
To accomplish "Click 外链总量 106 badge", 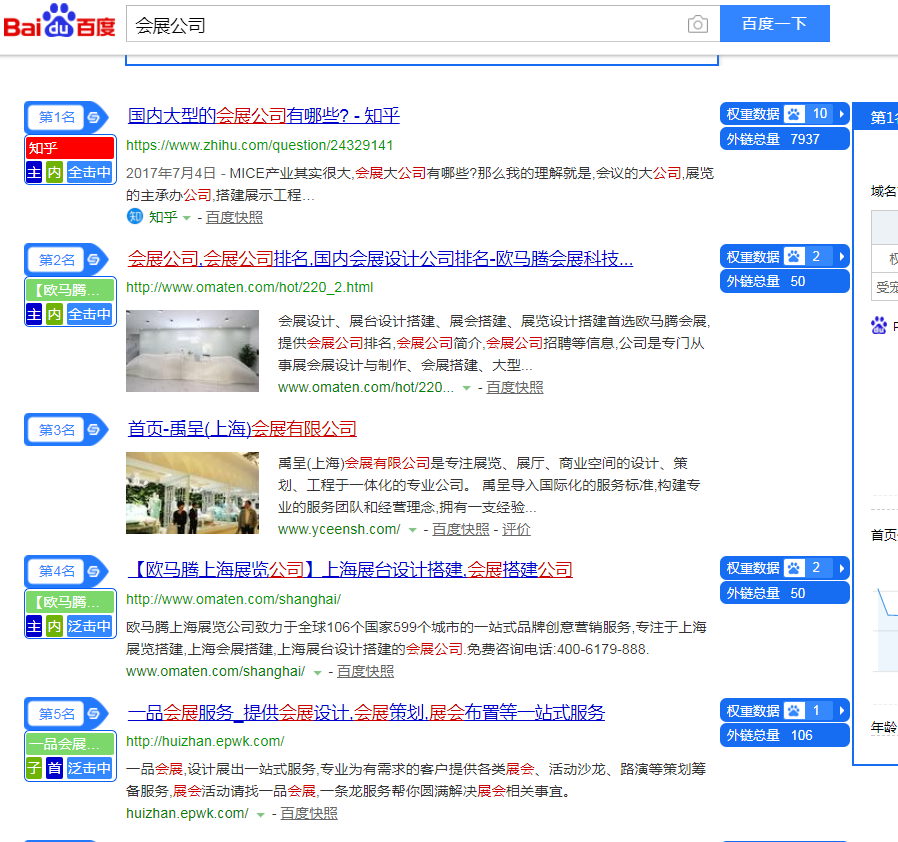I will (x=785, y=735).
